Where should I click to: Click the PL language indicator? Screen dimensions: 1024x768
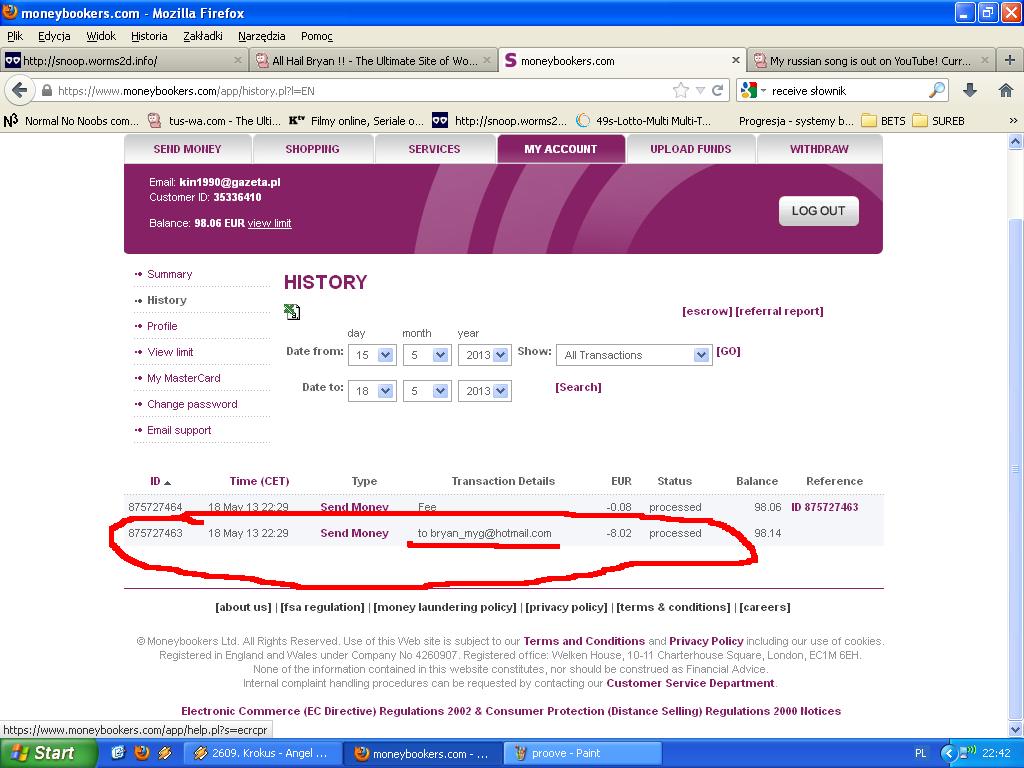pos(920,753)
